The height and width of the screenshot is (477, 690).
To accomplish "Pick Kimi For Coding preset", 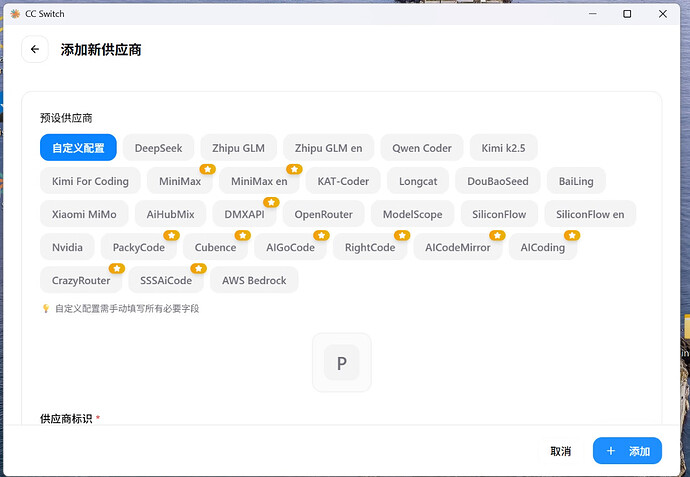I will (x=90, y=181).
